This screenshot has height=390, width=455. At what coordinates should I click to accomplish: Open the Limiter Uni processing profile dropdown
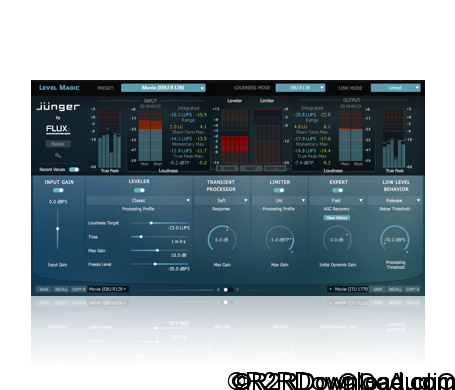click(x=279, y=200)
